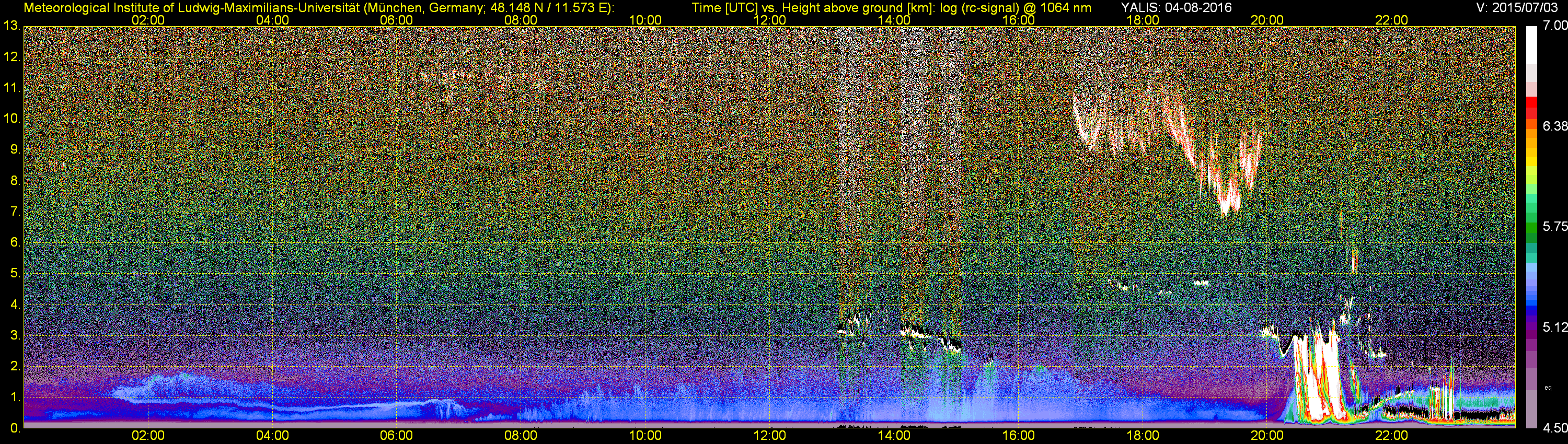Select the 06:00 label on the top time axis

point(396,20)
